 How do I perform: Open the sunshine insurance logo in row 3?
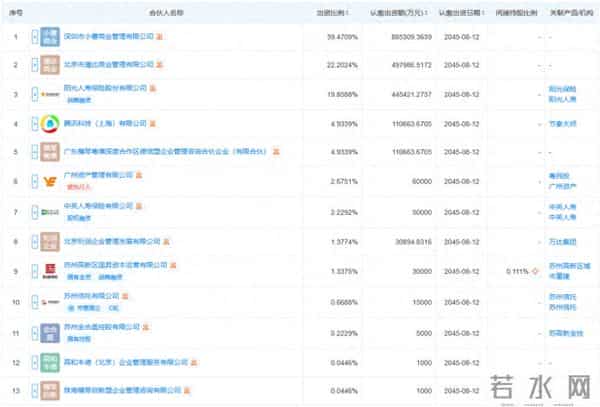pos(50,94)
